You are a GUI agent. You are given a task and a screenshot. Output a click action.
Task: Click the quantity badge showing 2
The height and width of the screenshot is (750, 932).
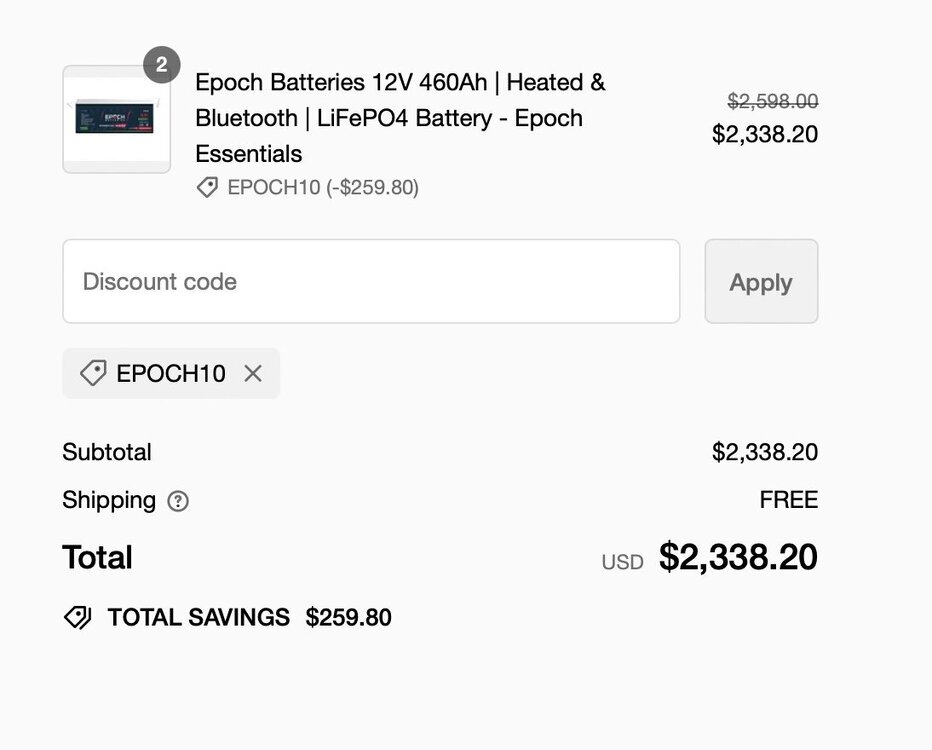pyautogui.click(x=161, y=66)
